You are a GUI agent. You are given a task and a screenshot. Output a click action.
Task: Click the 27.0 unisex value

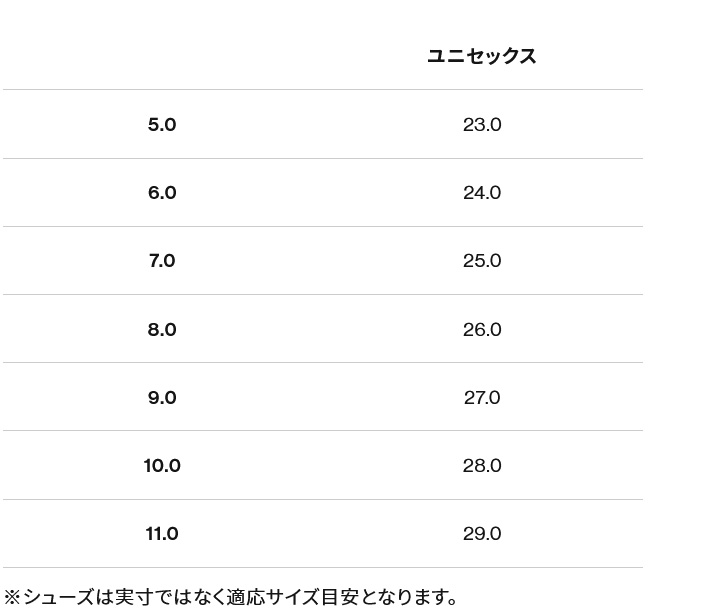[482, 398]
